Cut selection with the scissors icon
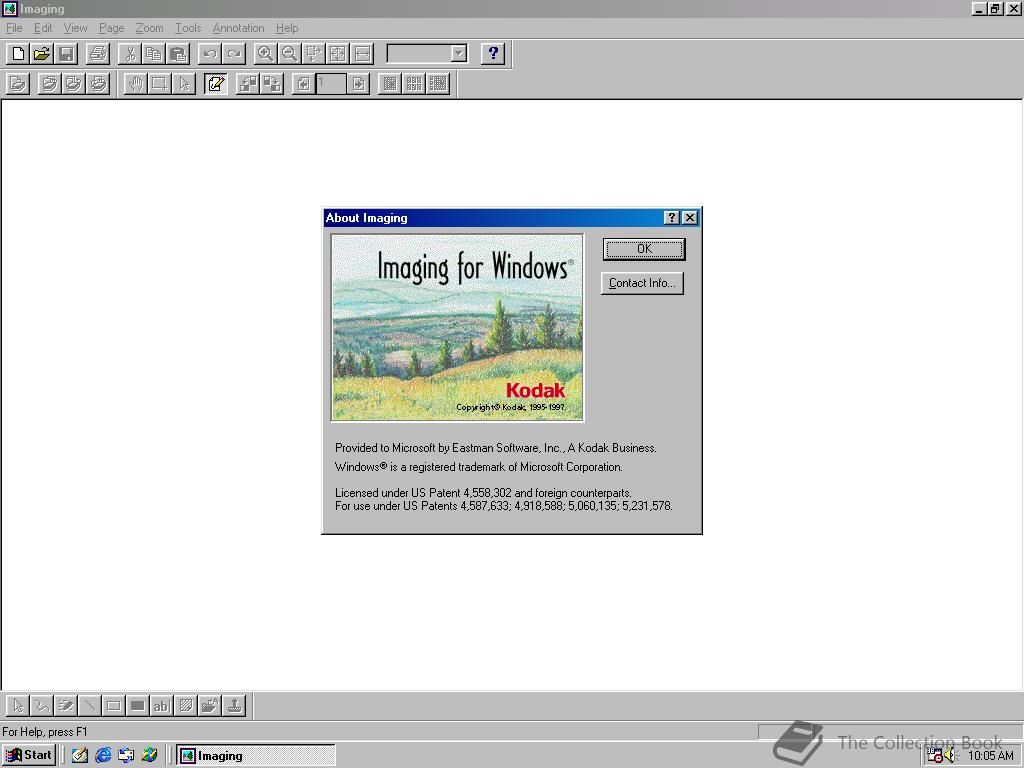 [x=130, y=54]
